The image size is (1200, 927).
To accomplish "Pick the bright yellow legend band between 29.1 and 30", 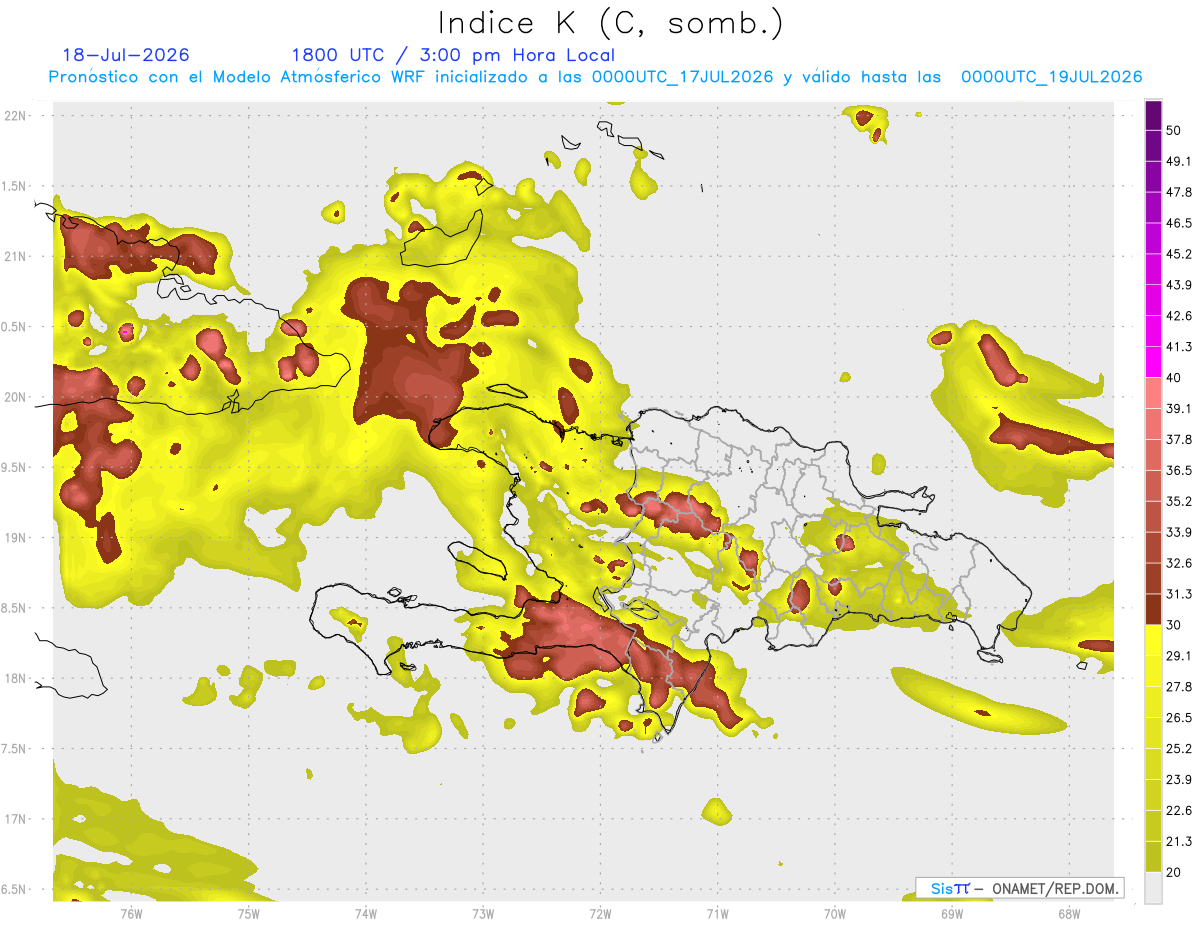I will tap(1154, 640).
